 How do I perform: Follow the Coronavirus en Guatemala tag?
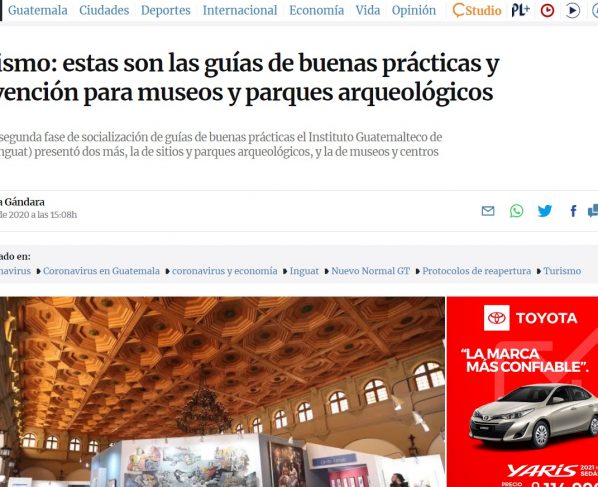click(x=101, y=271)
